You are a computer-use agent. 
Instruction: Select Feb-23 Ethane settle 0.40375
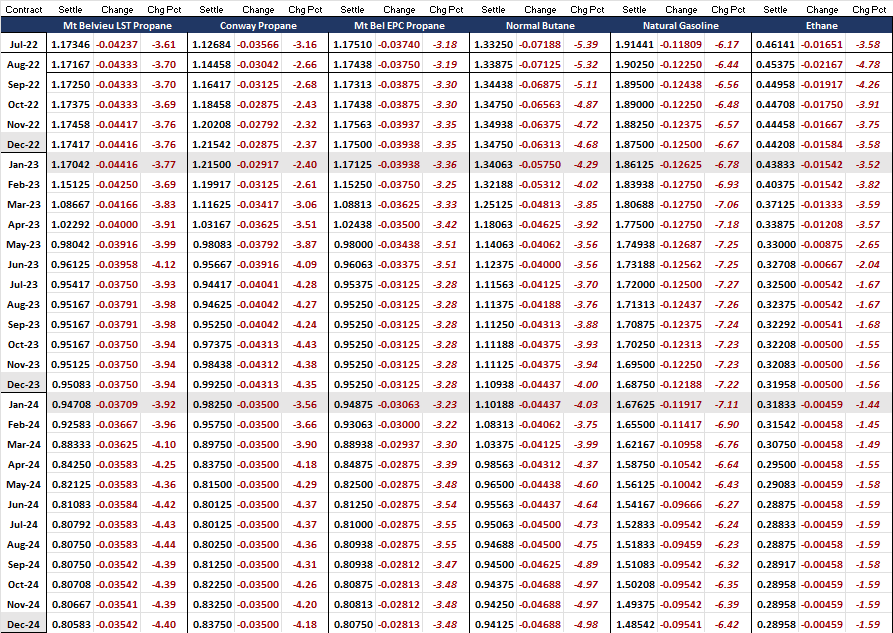775,185
